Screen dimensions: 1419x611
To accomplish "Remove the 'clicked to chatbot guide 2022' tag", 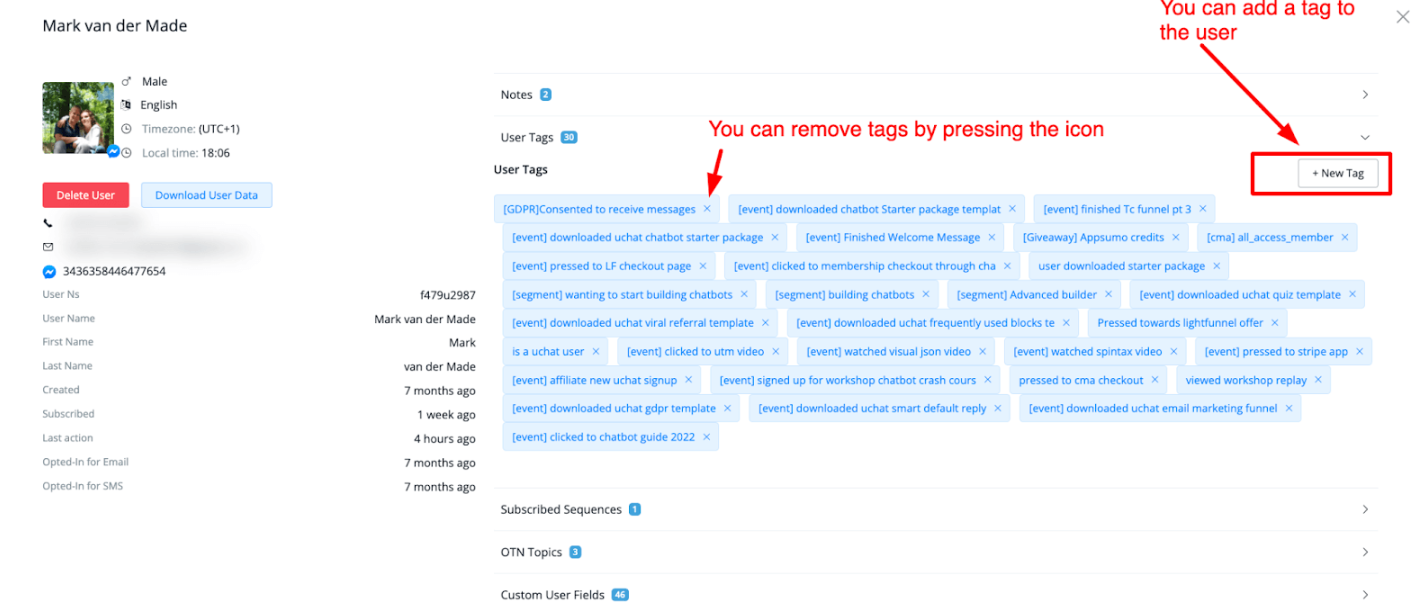I will click(x=706, y=437).
